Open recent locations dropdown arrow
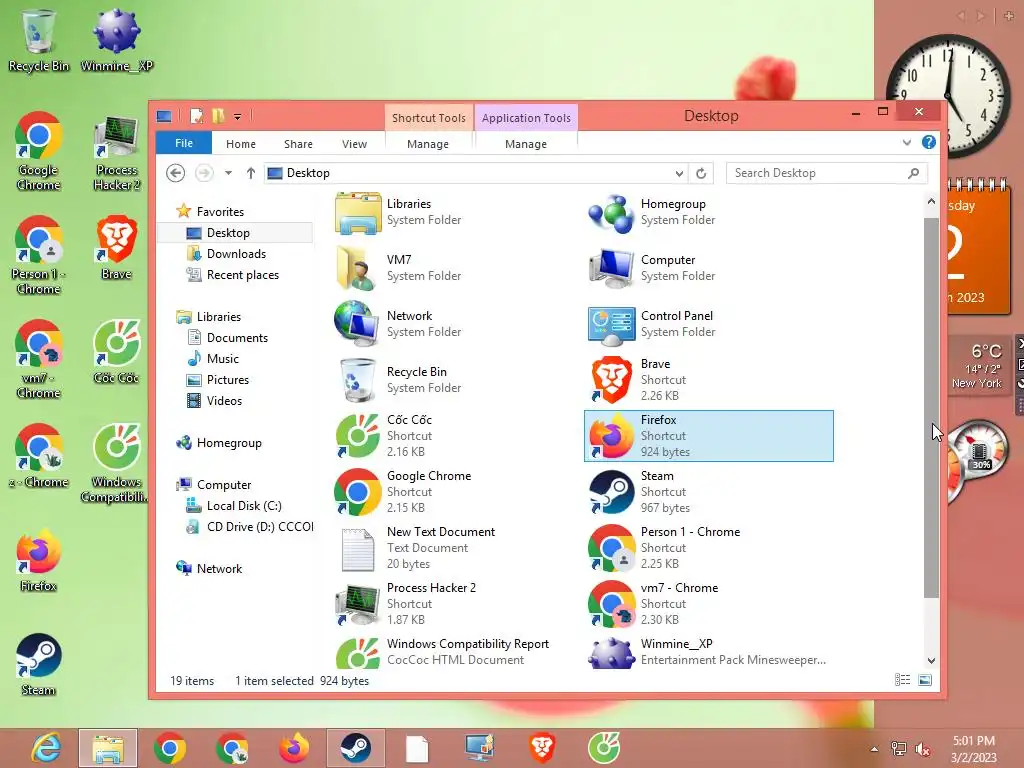1024x768 pixels. pyautogui.click(x=228, y=173)
